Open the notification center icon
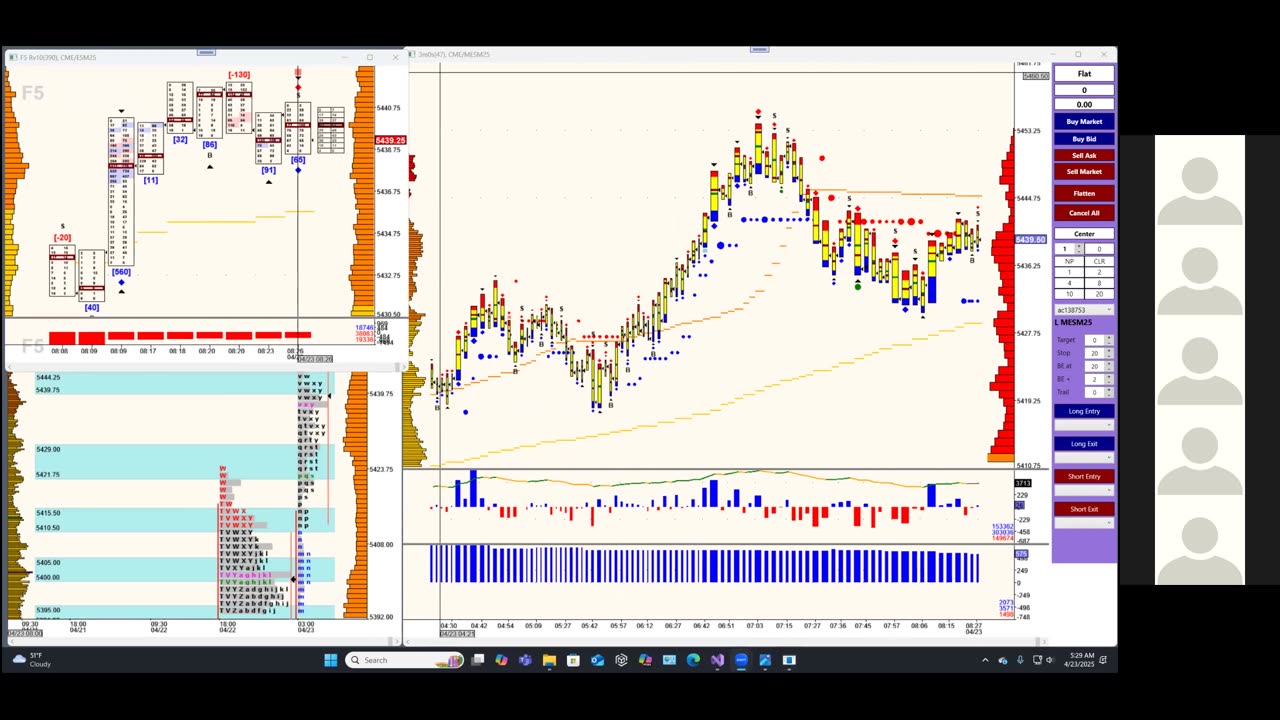The image size is (1280, 720). 1103,660
